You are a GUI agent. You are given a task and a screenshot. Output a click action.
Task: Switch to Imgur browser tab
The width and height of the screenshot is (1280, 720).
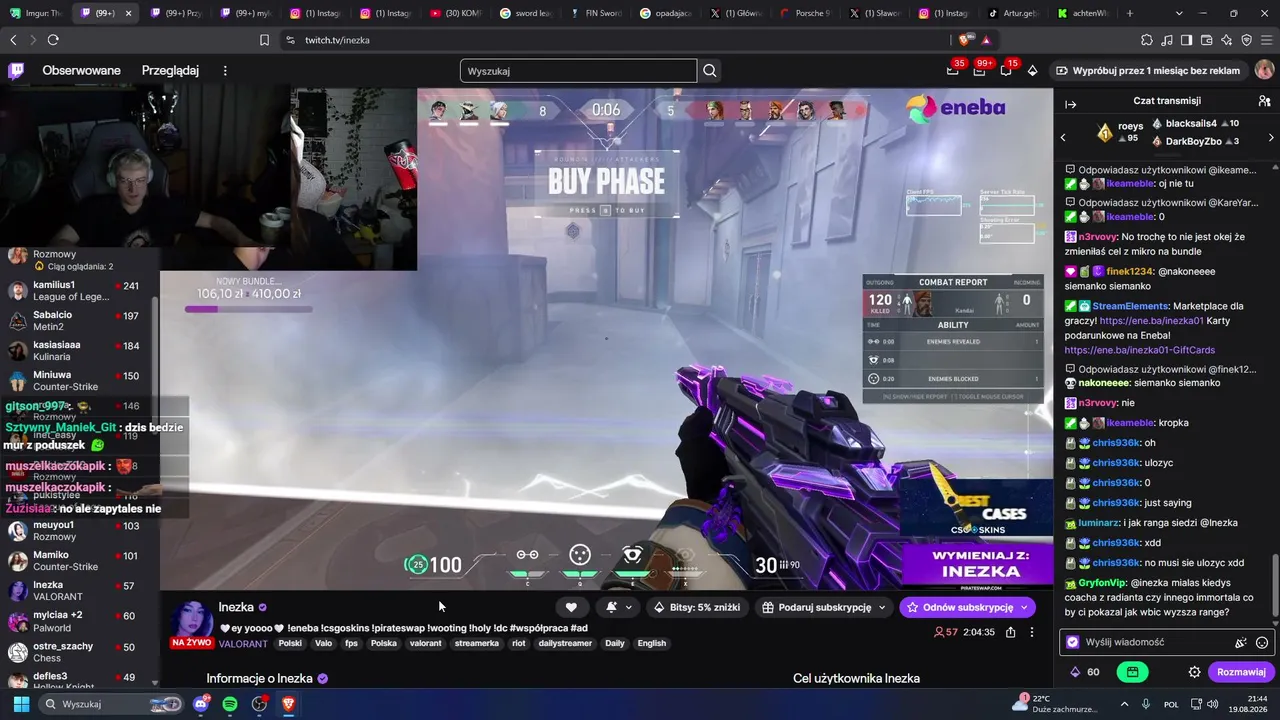pos(35,13)
